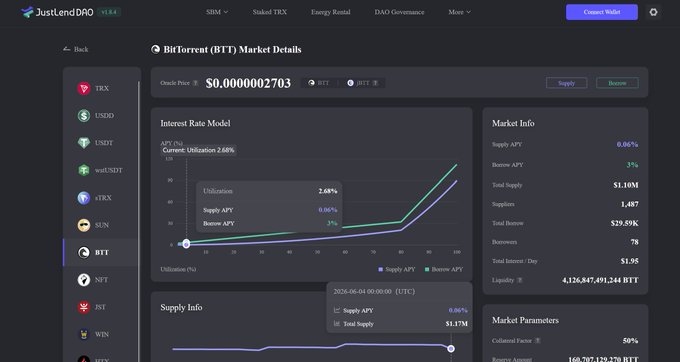Viewport: 680px width, 362px height.
Task: Click the Borrowers value 78
Action: 634,242
